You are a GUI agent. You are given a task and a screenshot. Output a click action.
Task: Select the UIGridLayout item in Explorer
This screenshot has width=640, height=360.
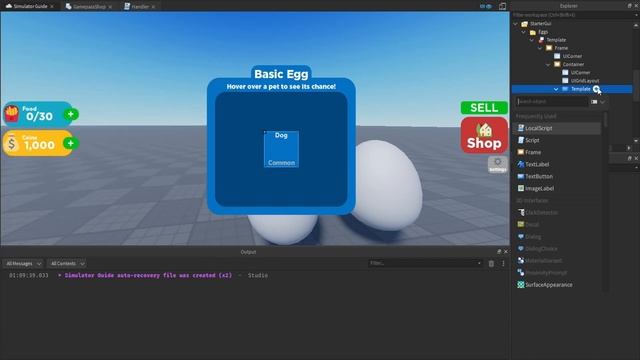click(x=585, y=81)
